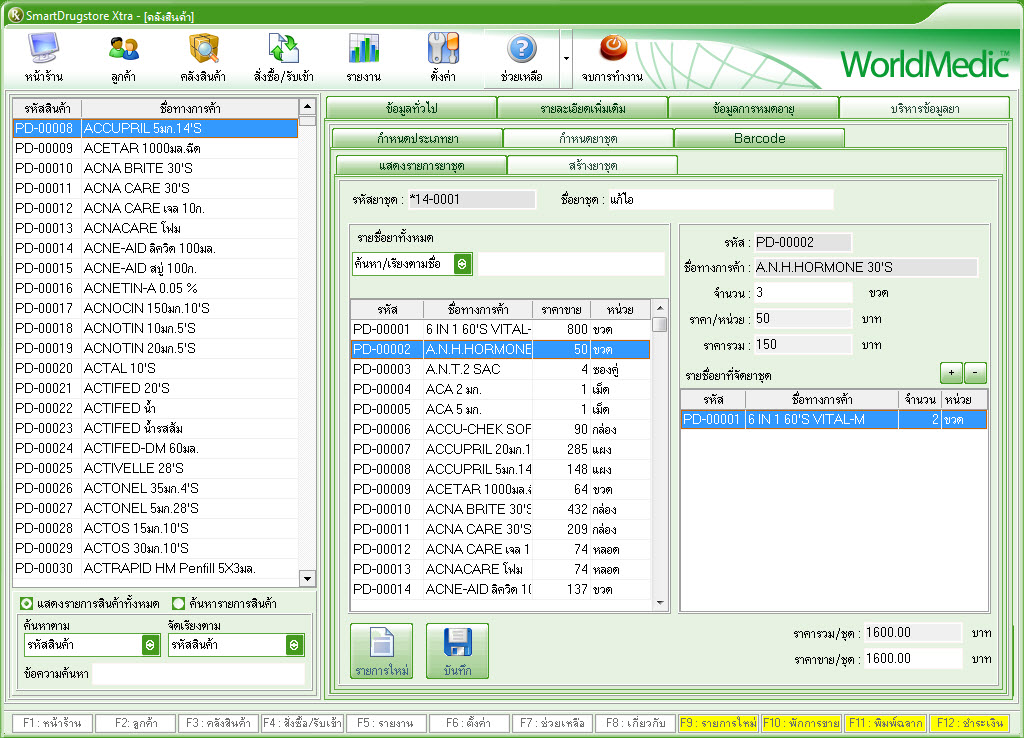The height and width of the screenshot is (738, 1024).
Task: Open the จัดเรียงตาม sort-by dropdown
Action: (x=294, y=645)
